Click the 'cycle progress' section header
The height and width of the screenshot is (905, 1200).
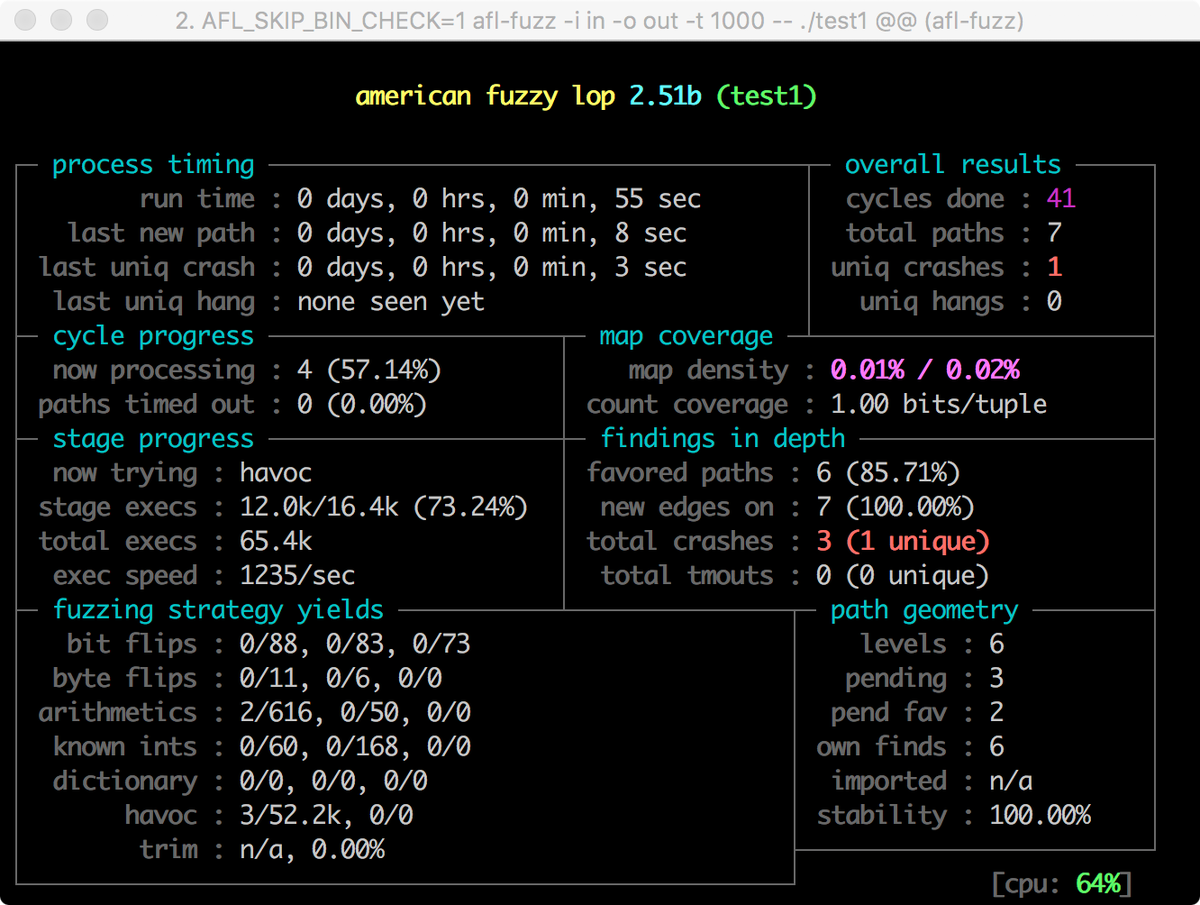[x=153, y=336]
